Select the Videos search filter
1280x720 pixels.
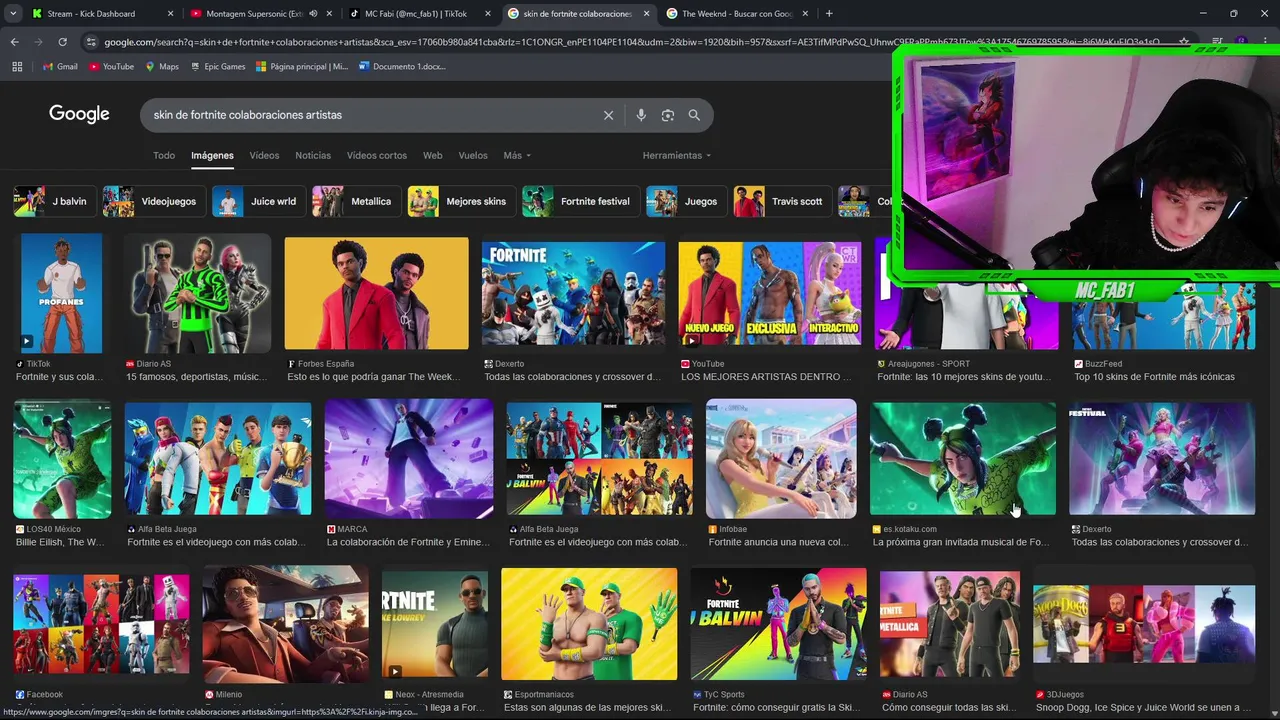264,155
